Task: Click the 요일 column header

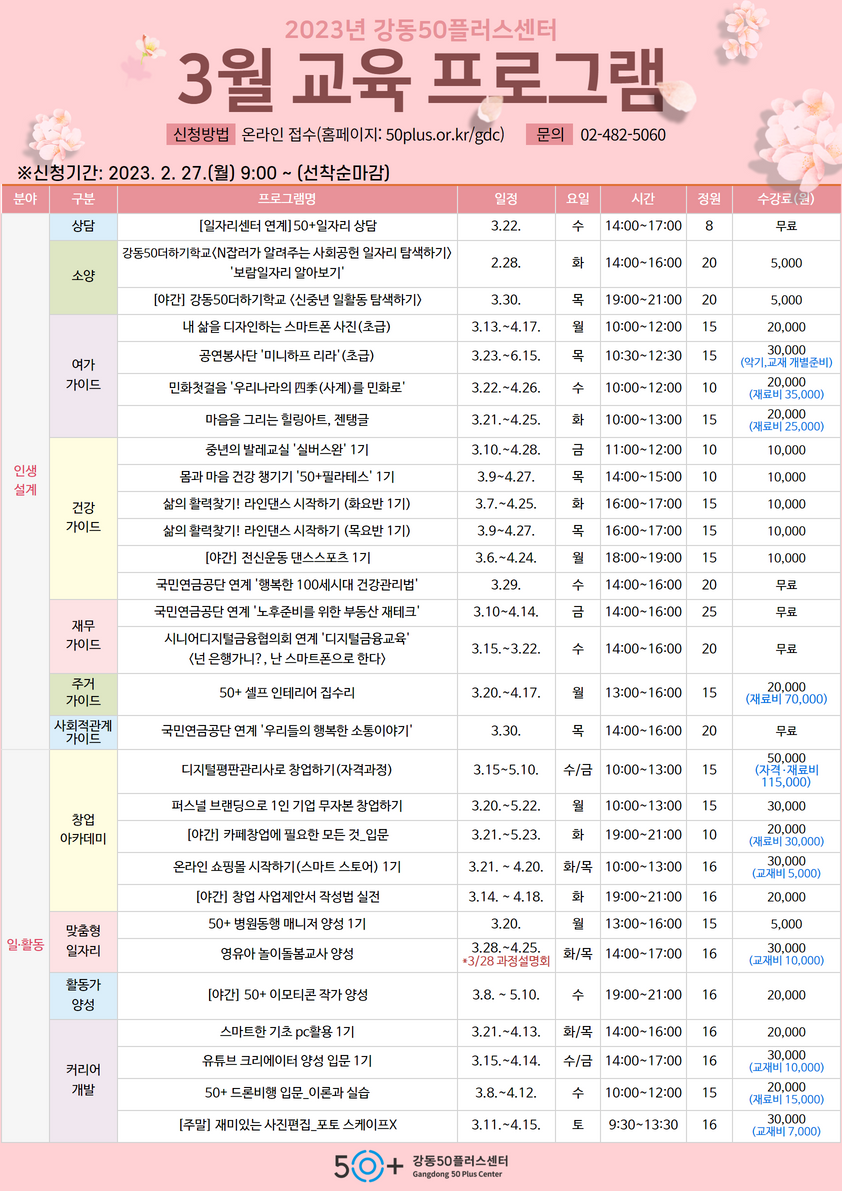Action: [x=576, y=199]
